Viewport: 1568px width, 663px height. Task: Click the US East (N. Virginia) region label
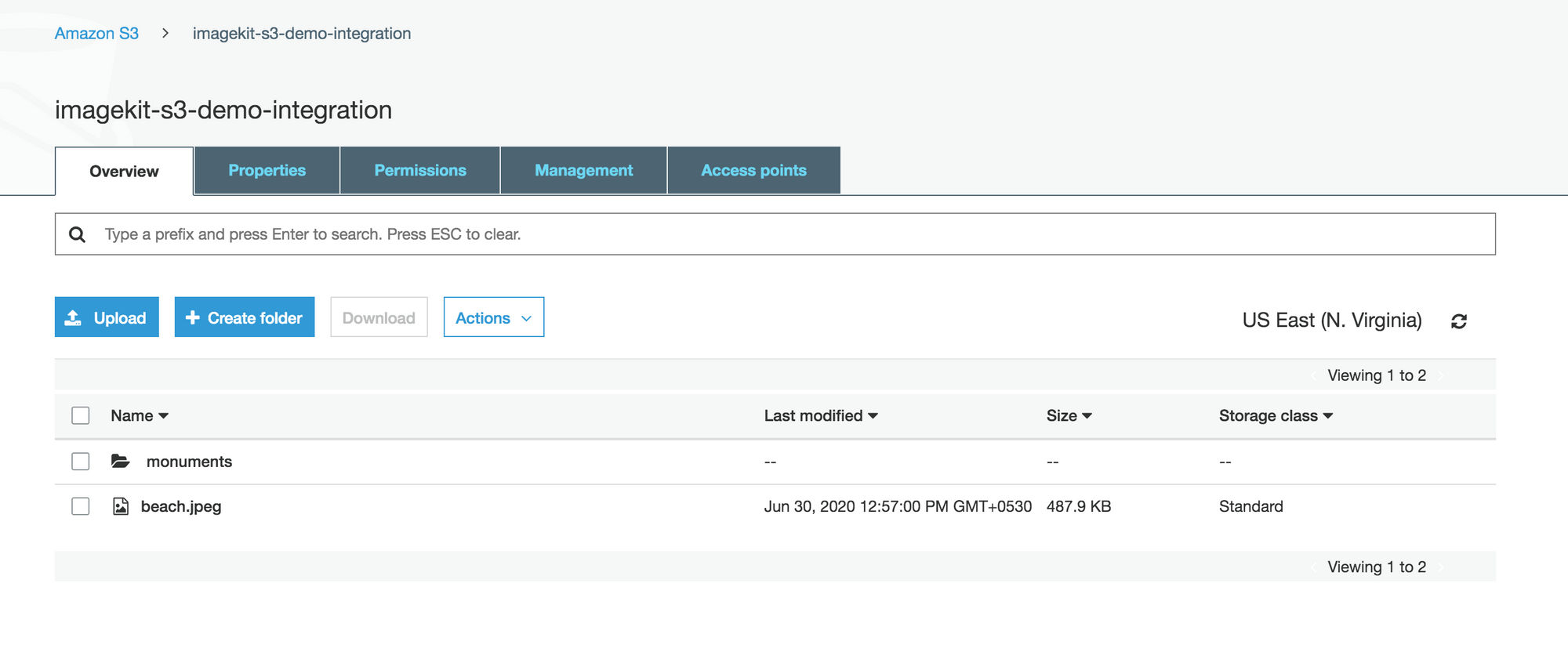pos(1332,320)
